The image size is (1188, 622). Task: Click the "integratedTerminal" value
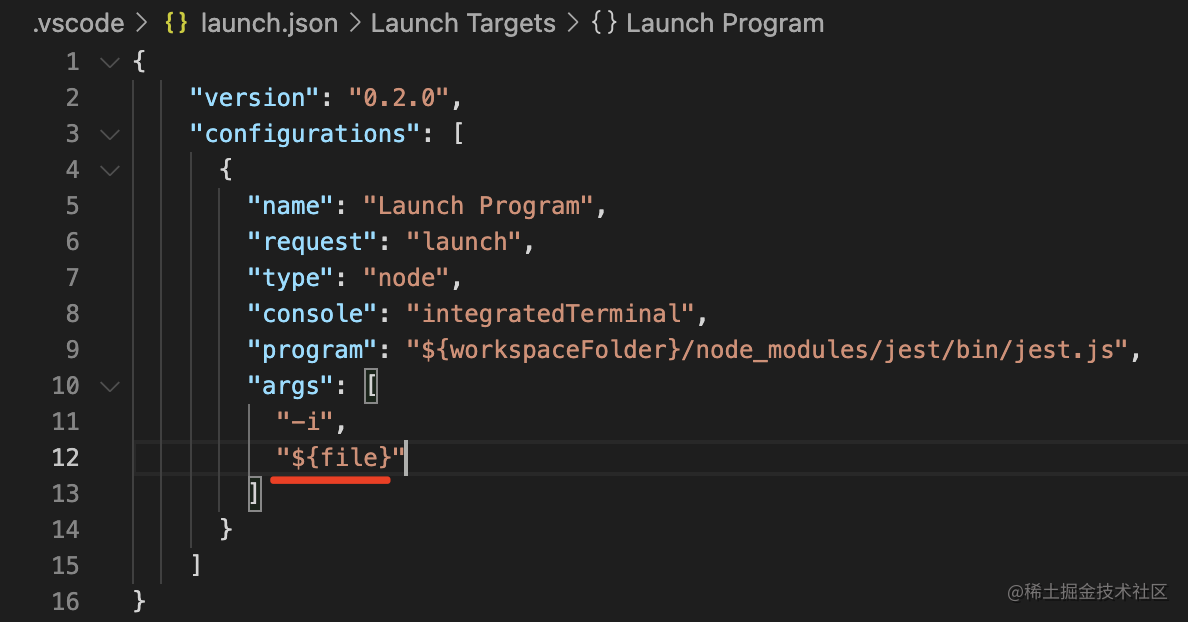(551, 314)
